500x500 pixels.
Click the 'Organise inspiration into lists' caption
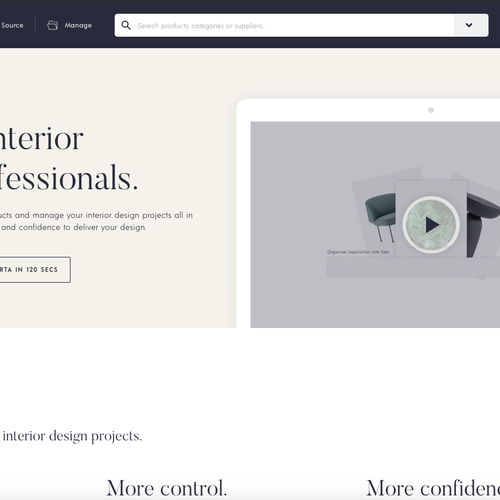point(358,252)
